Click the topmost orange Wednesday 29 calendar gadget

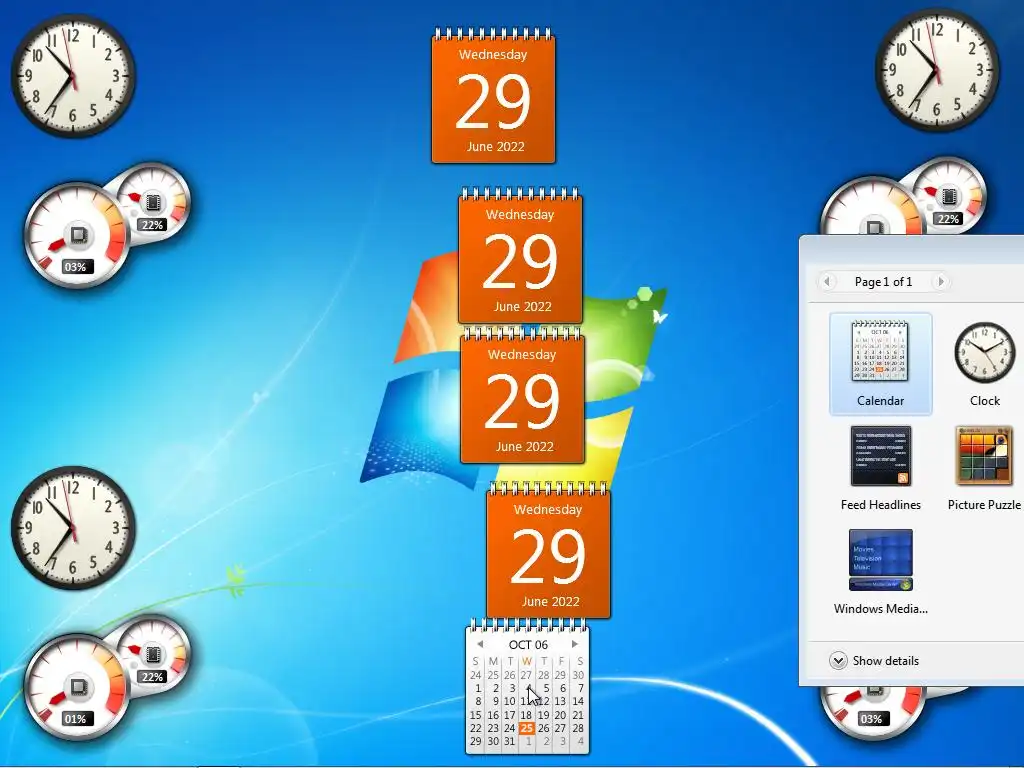point(493,95)
